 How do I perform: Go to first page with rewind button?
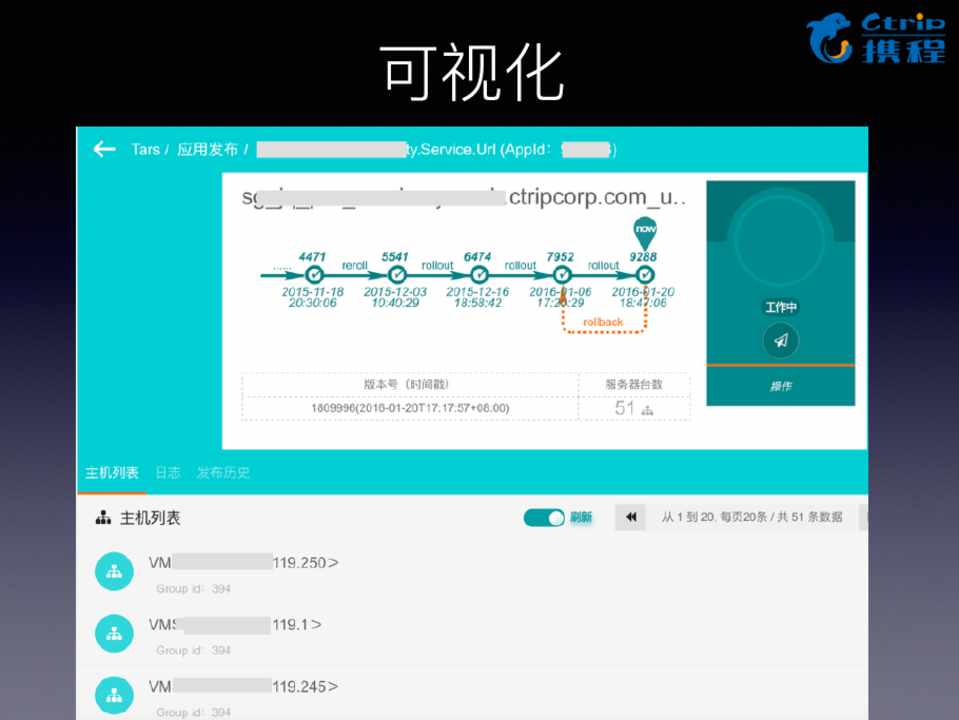631,517
